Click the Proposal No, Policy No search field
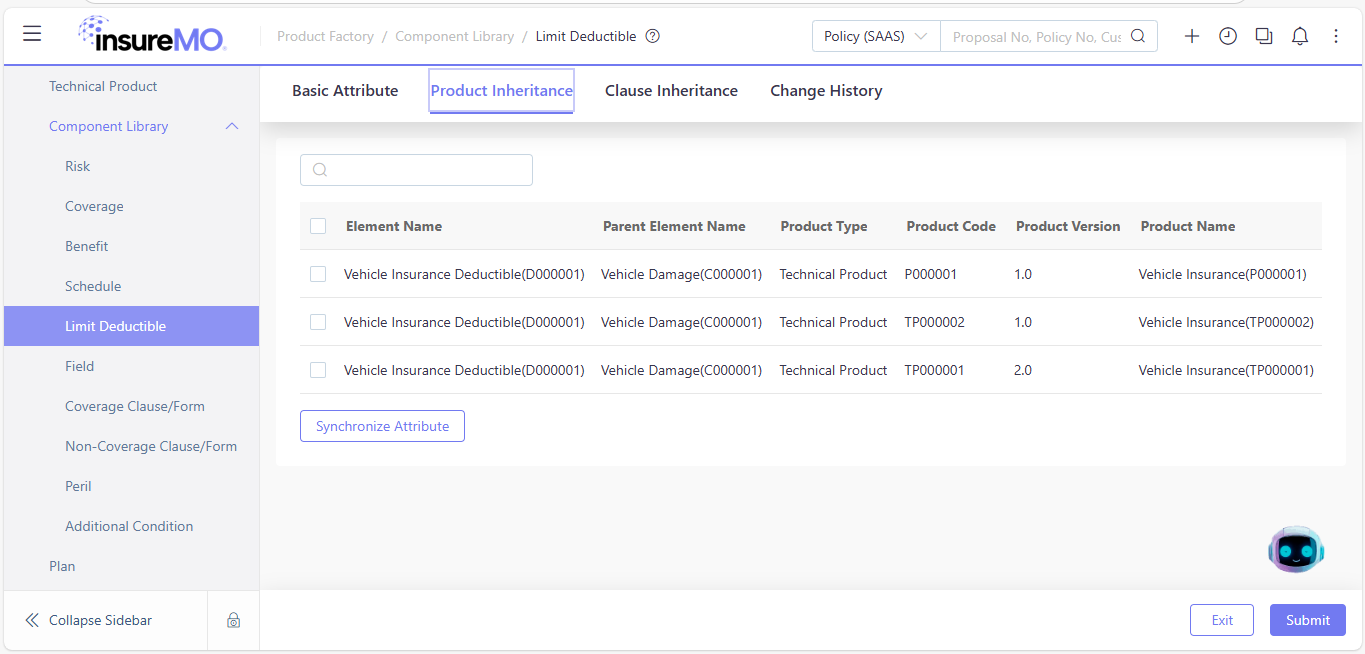The image size is (1365, 654). click(x=1037, y=36)
